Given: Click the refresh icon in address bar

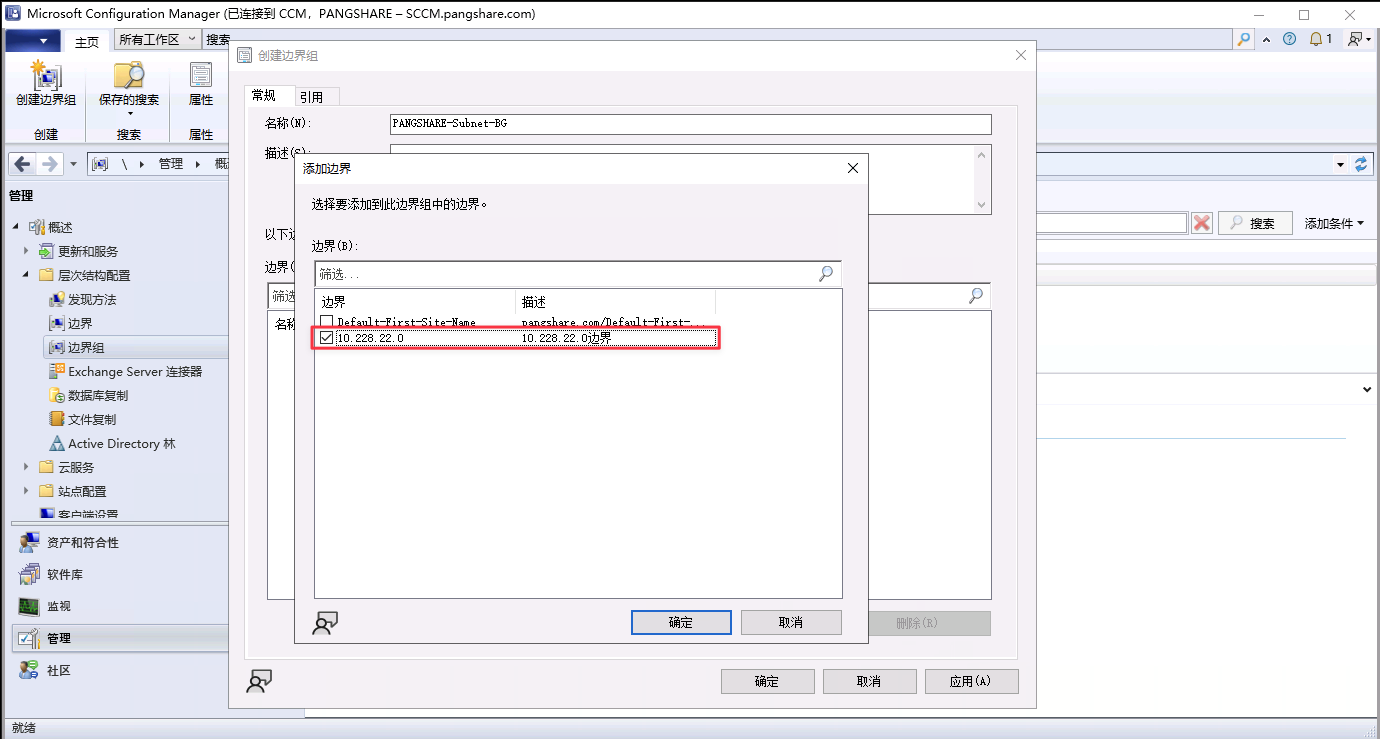Looking at the screenshot, I should (1360, 164).
